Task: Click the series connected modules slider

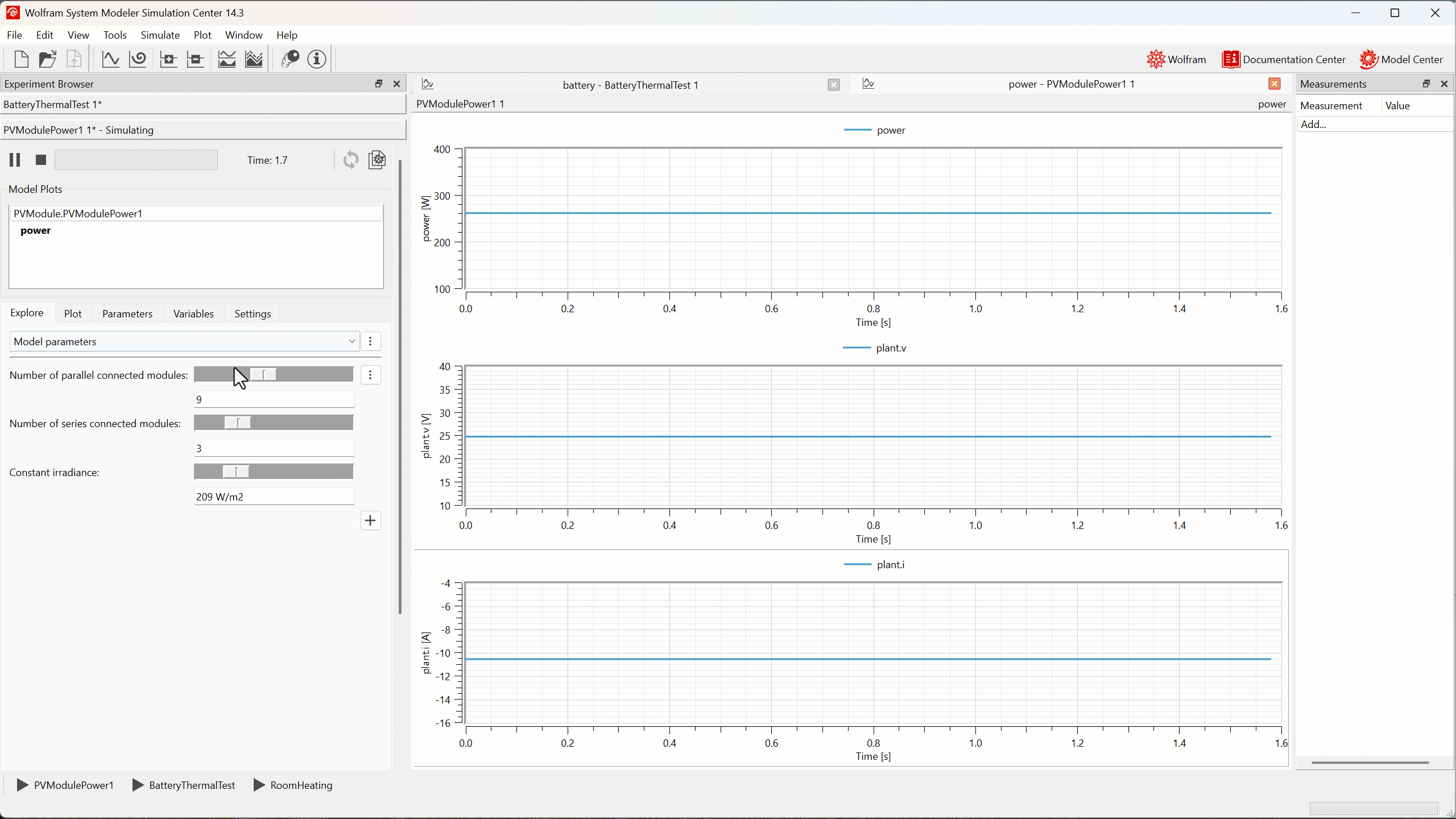Action: click(x=274, y=423)
